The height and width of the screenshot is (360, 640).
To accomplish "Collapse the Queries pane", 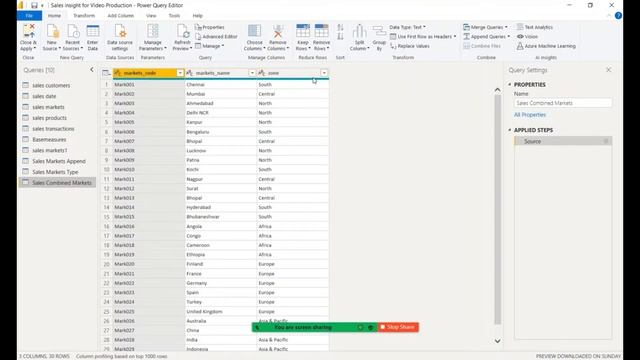I will click(91, 70).
